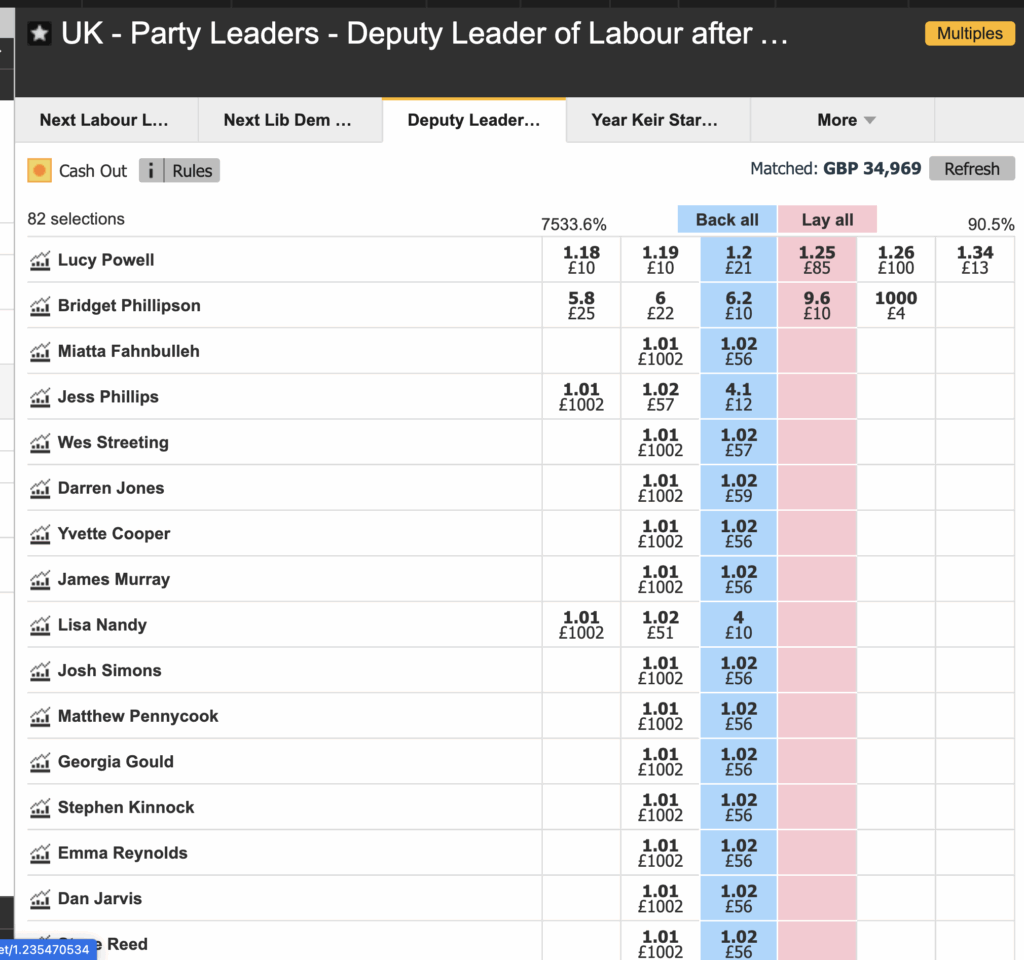Open the chart icon for Emma Reynolds
Screen dimensions: 1024x960
coord(40,854)
